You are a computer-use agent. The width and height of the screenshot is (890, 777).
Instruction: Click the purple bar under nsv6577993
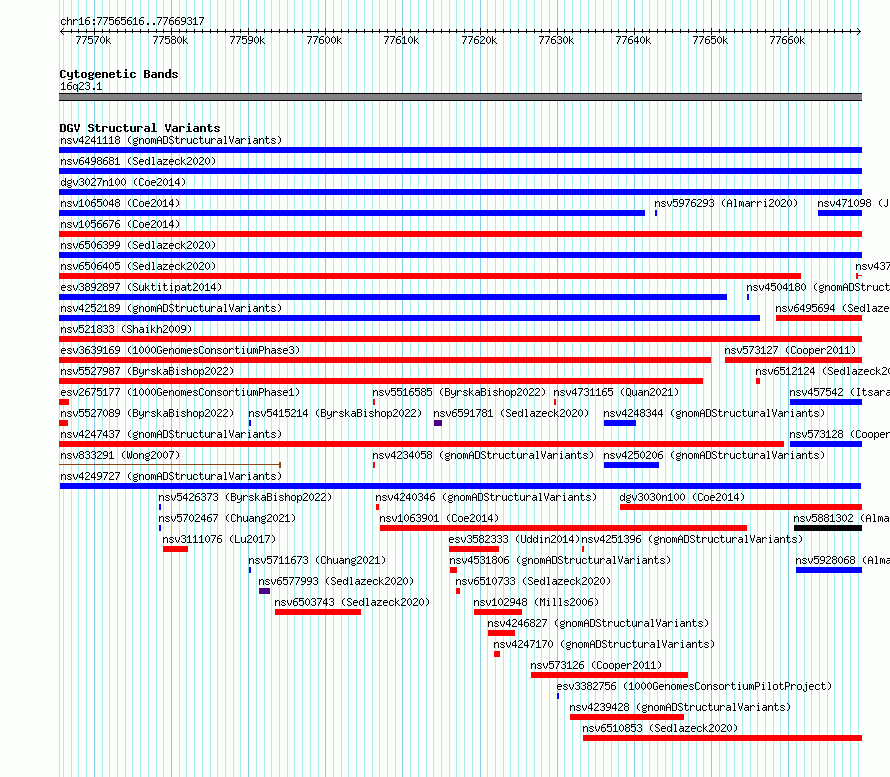(x=264, y=591)
